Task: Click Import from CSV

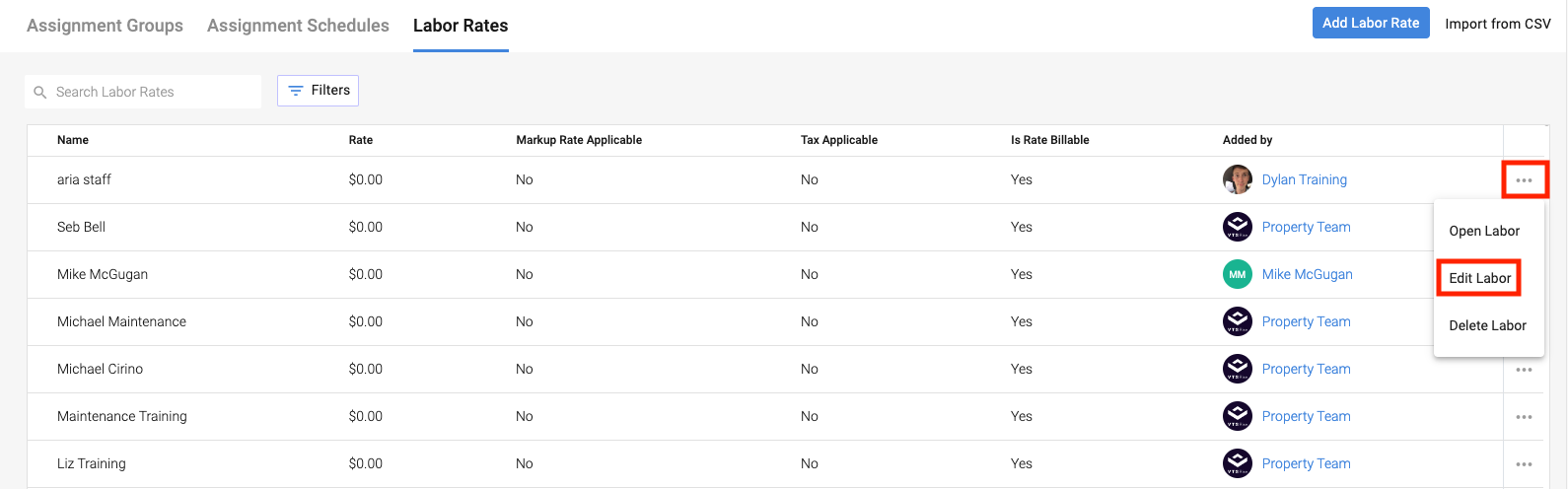Action: 1497,24
